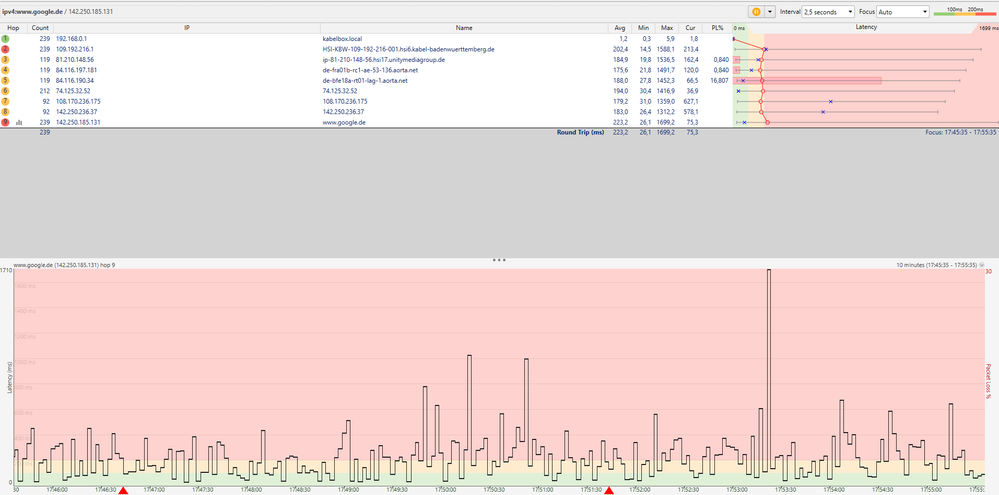999x495 pixels.
Task: Click the Latency graph column header
Action: (x=866, y=27)
